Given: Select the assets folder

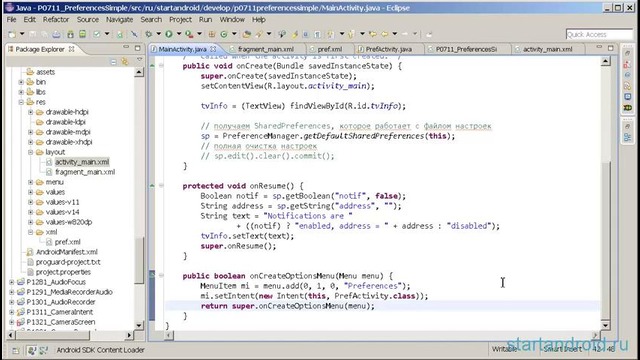Looking at the screenshot, I should [45, 72].
